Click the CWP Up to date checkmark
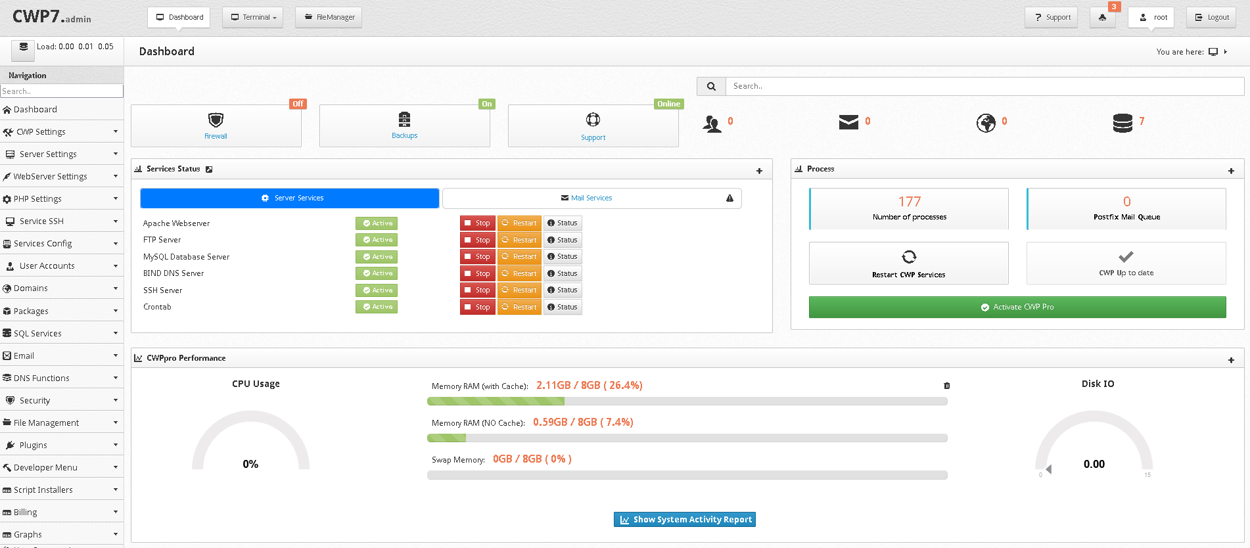 [1125, 257]
